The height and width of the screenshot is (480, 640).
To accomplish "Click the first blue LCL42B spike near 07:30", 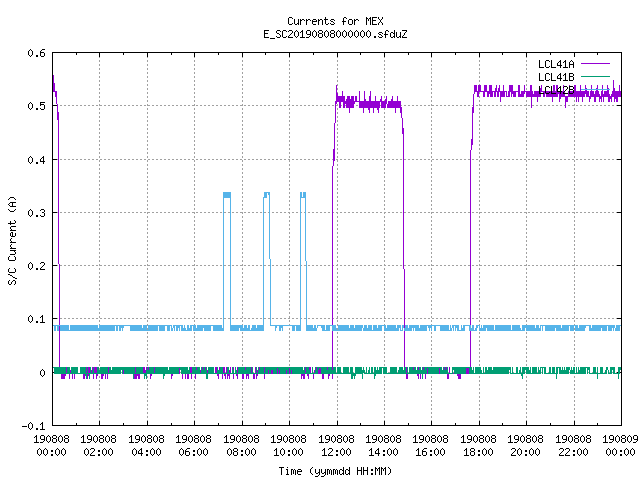I will pos(227,261).
